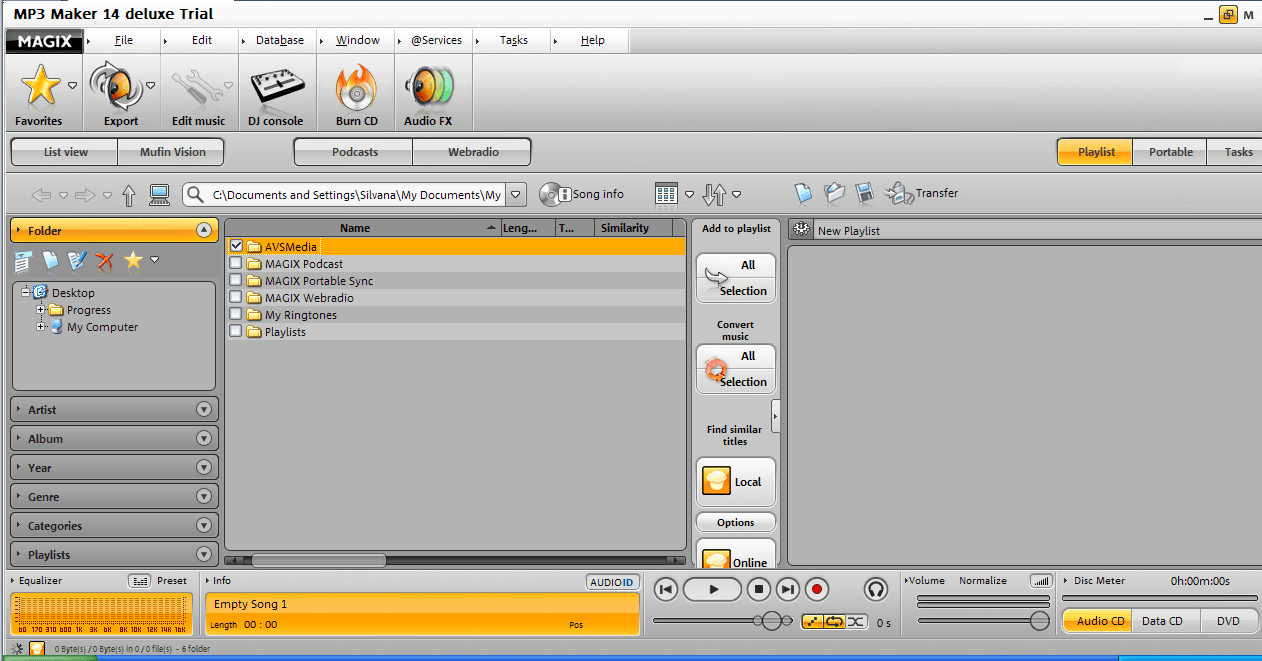
Task: Uncheck the AVSMedia folder checkbox
Action: click(236, 245)
